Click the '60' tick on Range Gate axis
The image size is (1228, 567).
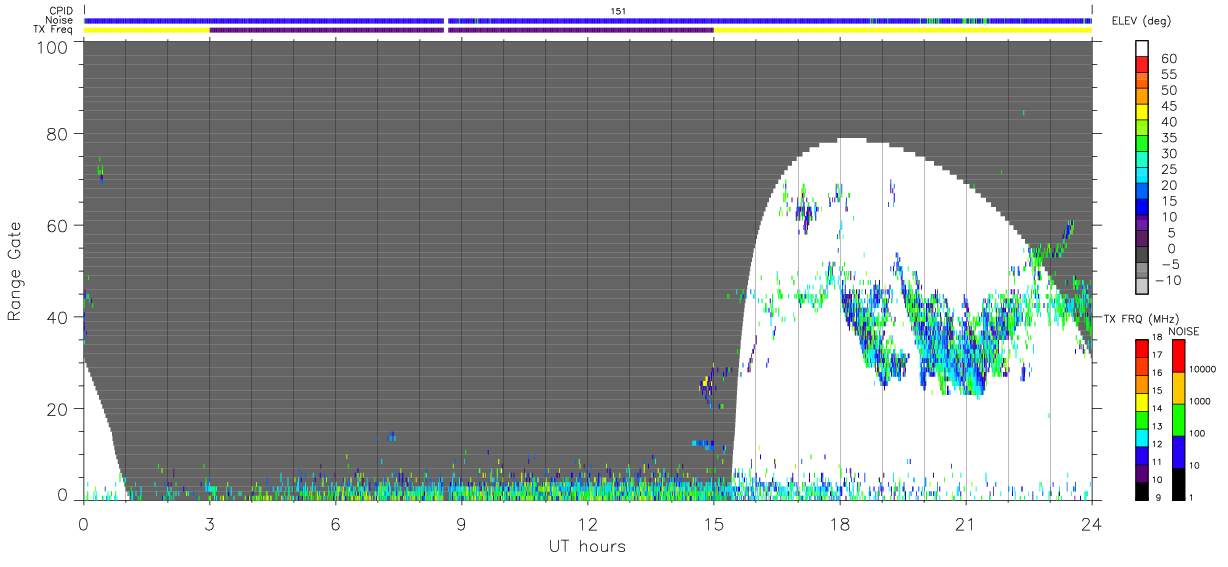coord(57,225)
